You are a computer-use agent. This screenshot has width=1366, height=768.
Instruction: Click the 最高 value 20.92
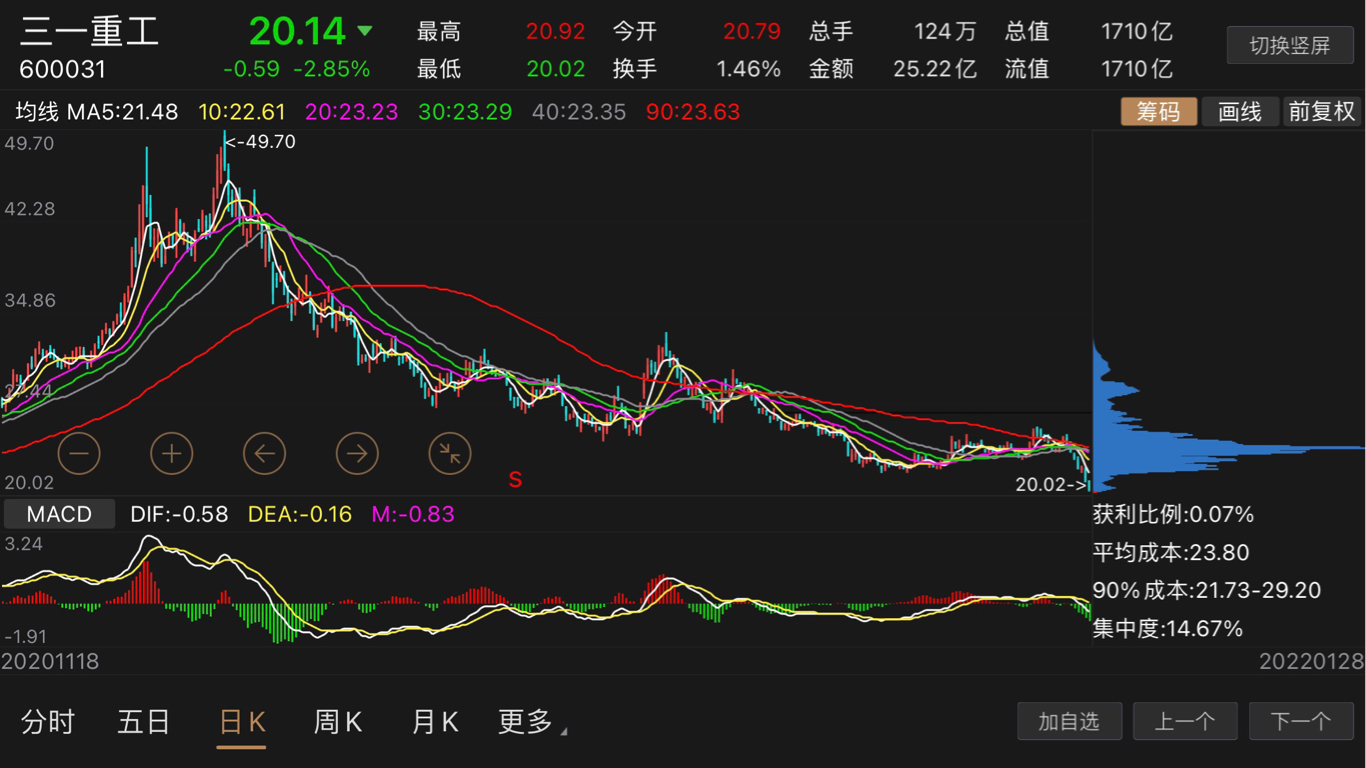556,32
